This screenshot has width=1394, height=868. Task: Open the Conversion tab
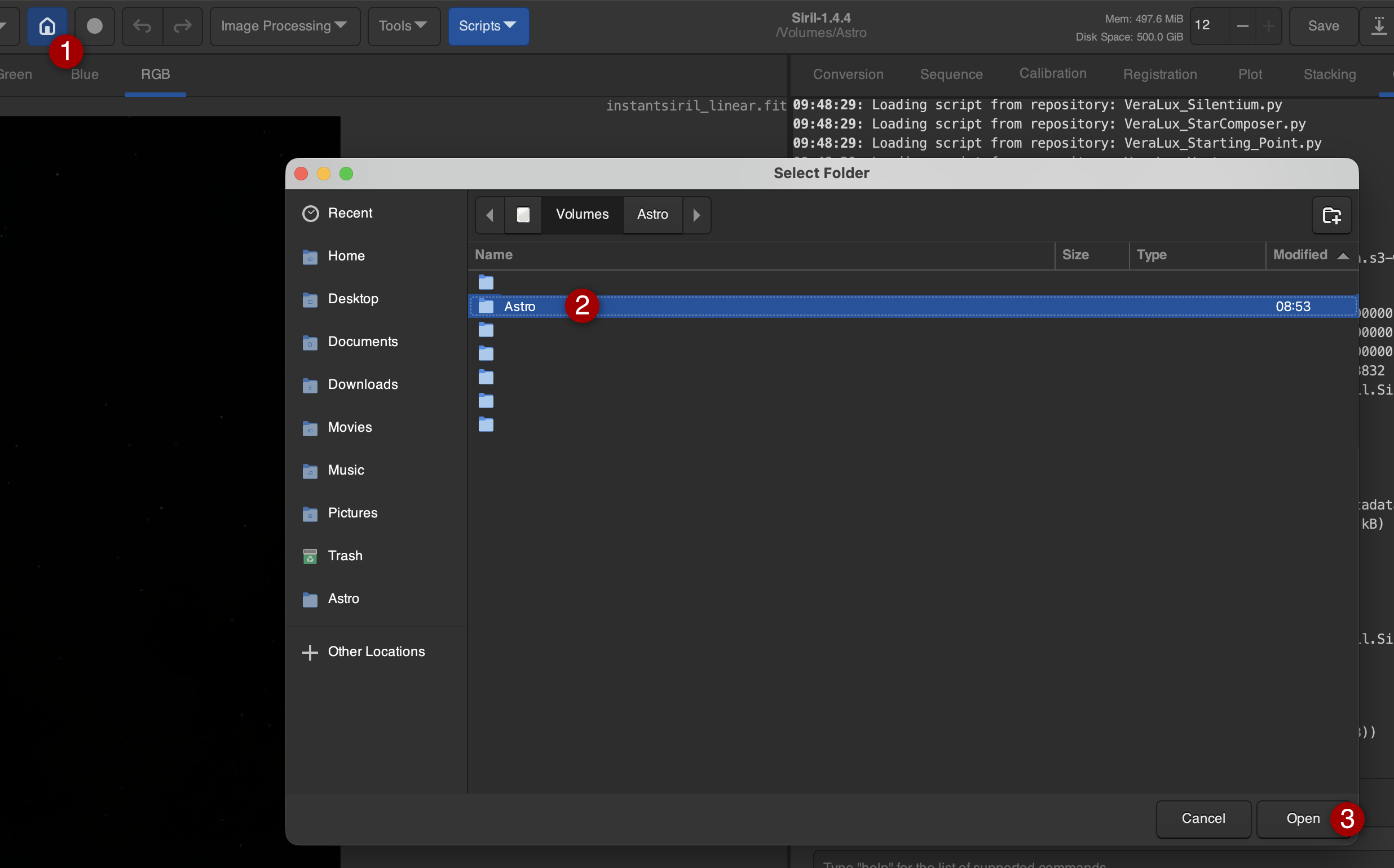848,74
